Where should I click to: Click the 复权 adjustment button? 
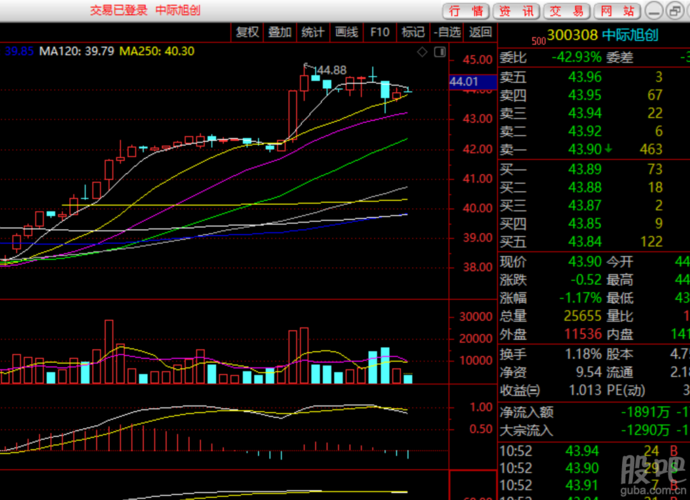click(x=247, y=32)
